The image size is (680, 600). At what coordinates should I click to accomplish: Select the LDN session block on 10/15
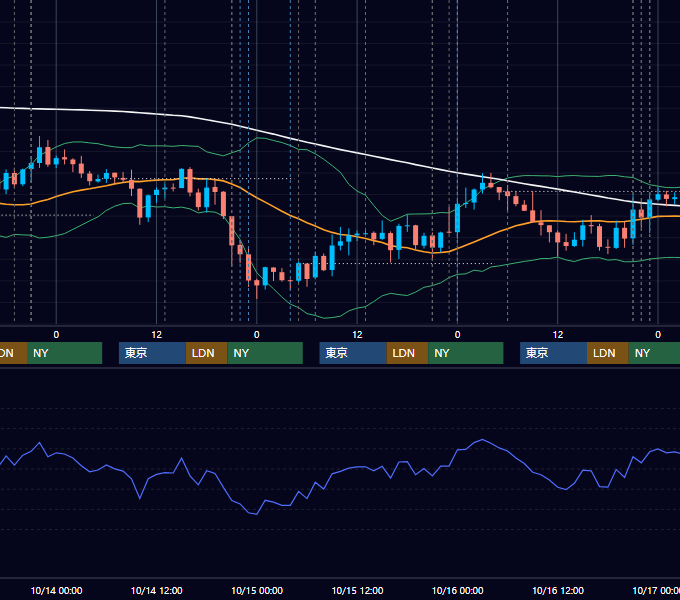[407, 353]
